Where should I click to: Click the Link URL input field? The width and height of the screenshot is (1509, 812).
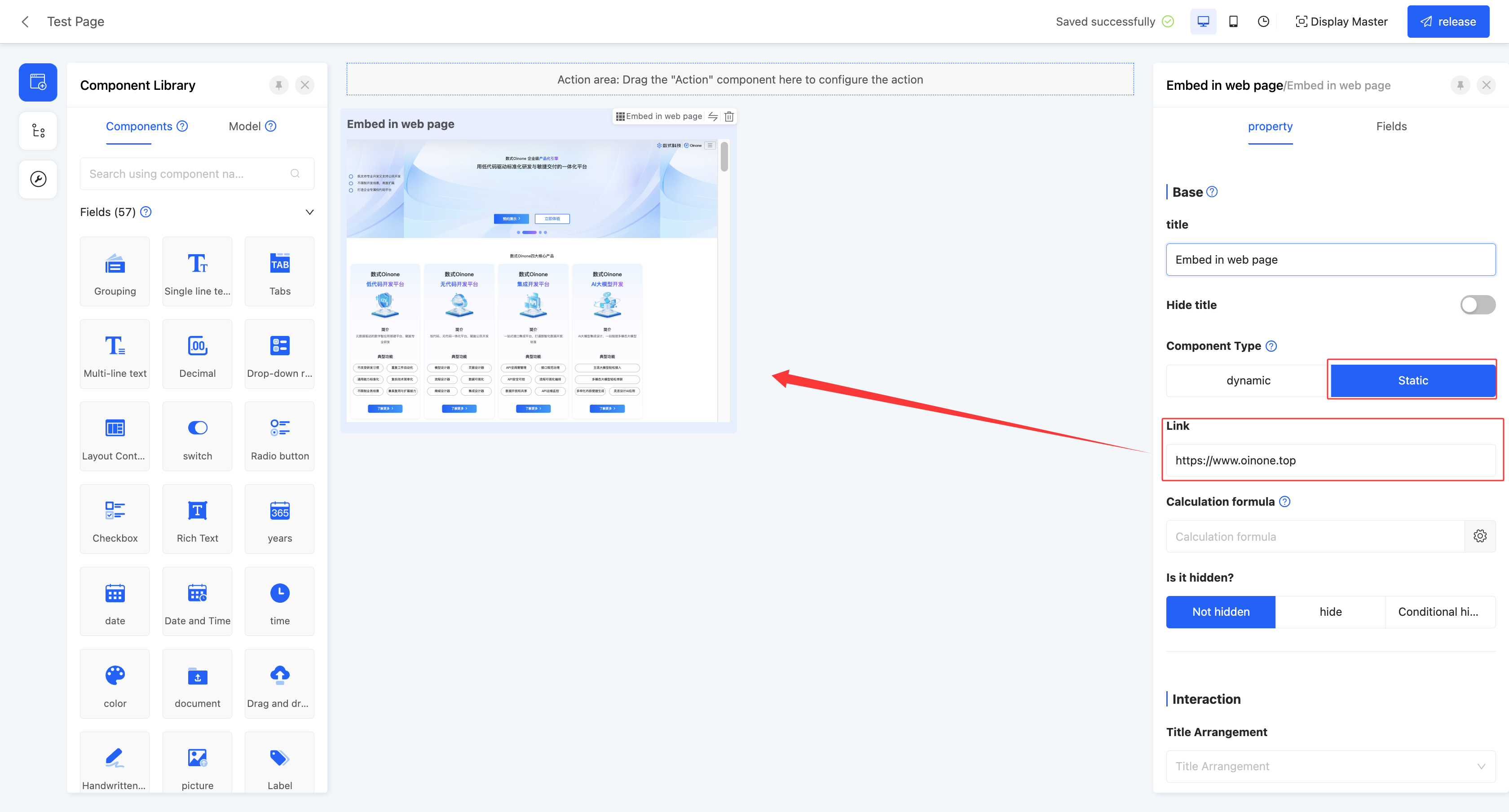click(1330, 460)
